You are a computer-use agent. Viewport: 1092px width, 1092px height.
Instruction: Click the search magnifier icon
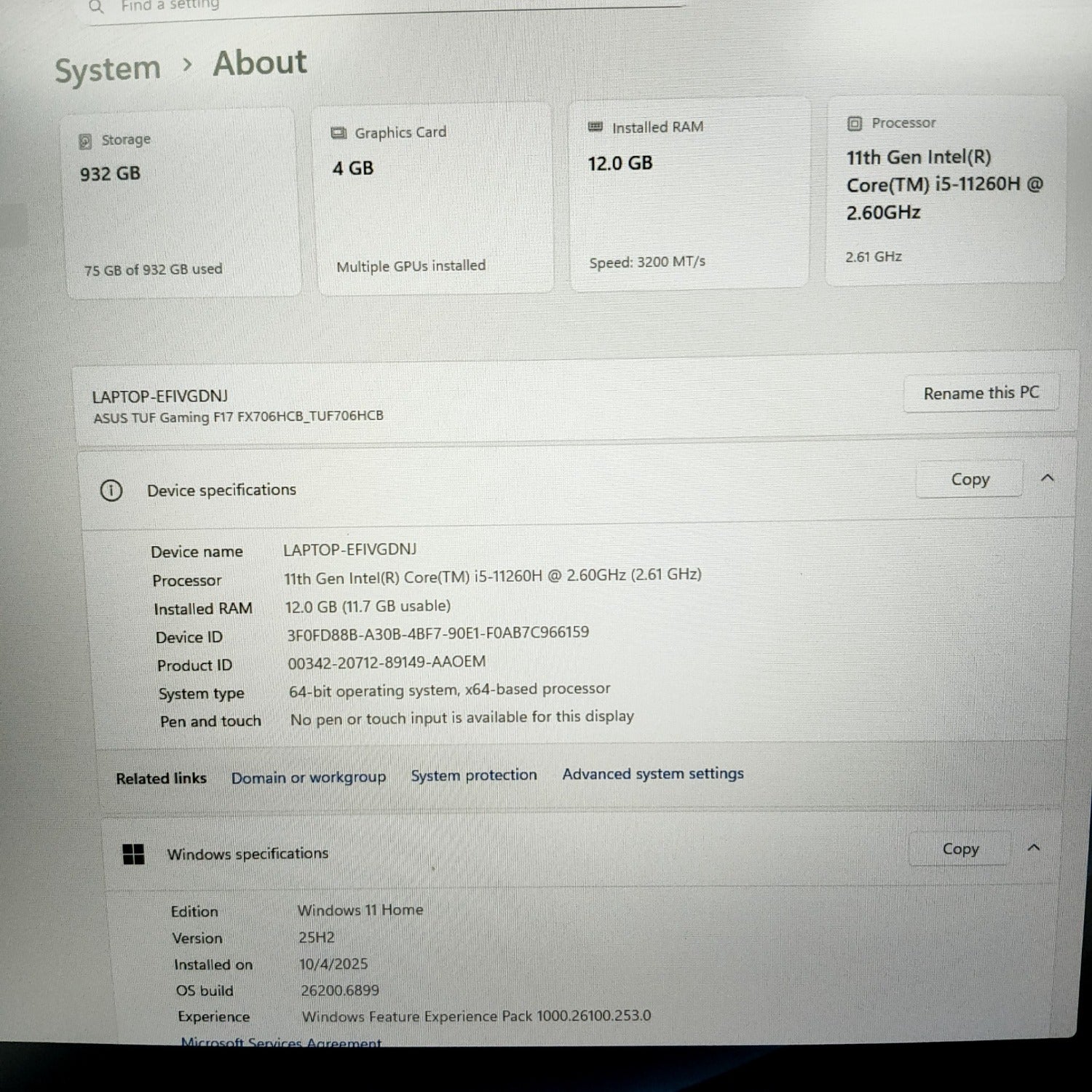tap(95, 7)
